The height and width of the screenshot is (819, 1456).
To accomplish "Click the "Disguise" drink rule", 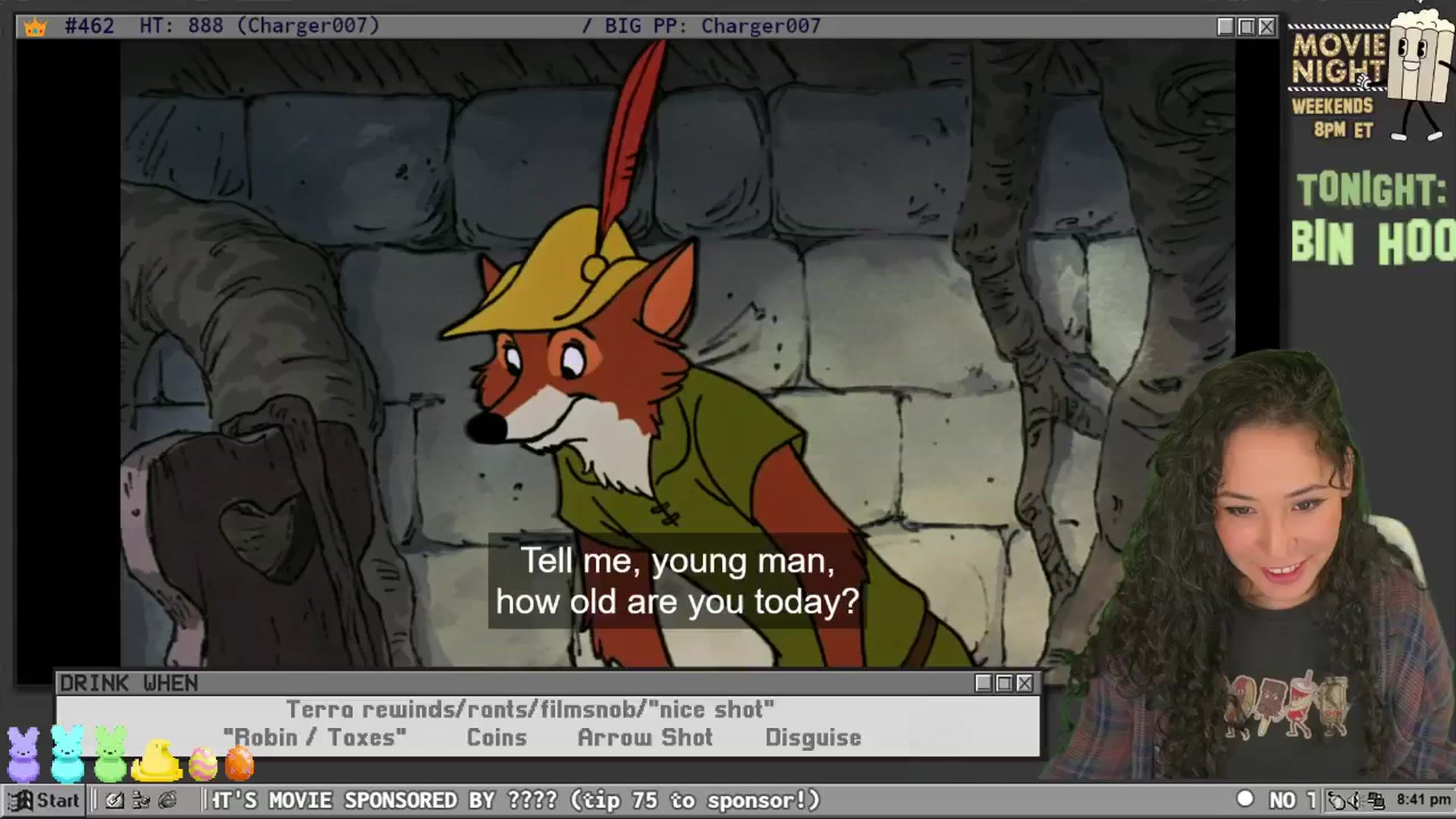I will tap(813, 737).
